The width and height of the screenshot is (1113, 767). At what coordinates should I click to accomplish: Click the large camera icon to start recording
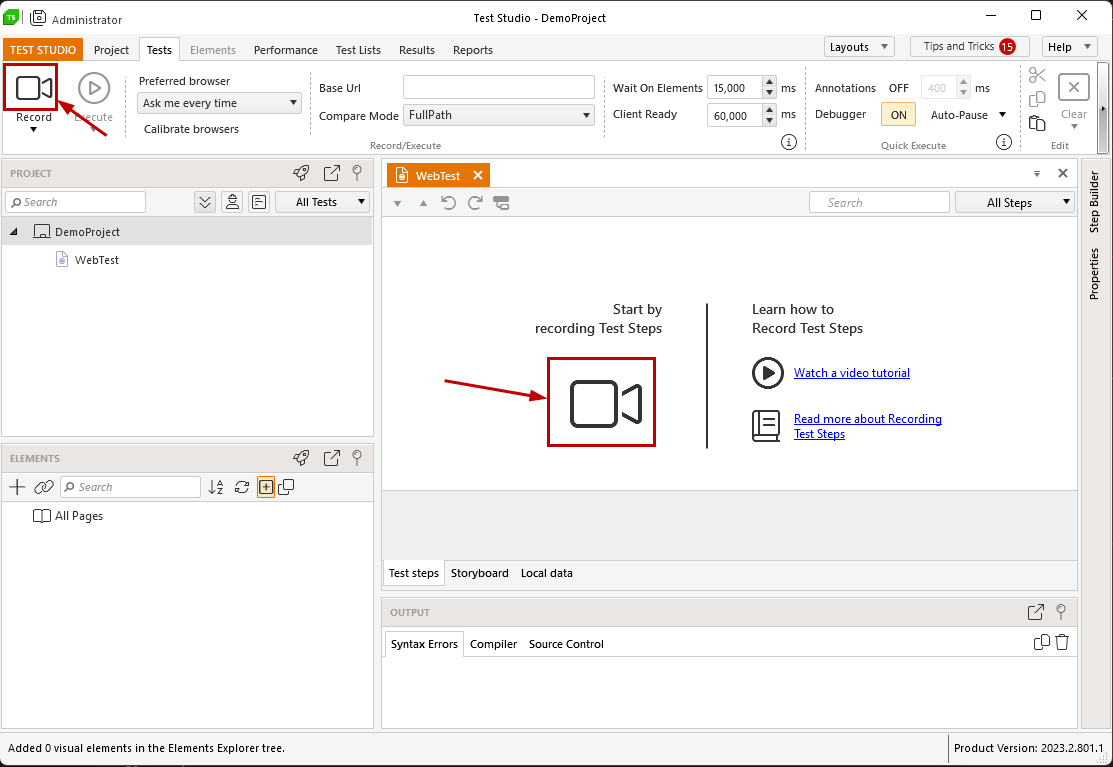tap(605, 404)
